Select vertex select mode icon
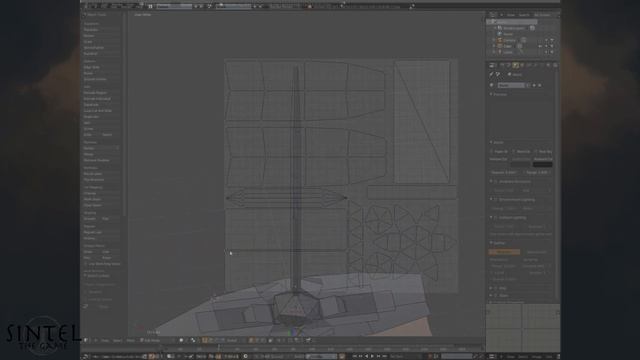Image resolution: width=640 pixels, height=360 pixels. [251, 340]
